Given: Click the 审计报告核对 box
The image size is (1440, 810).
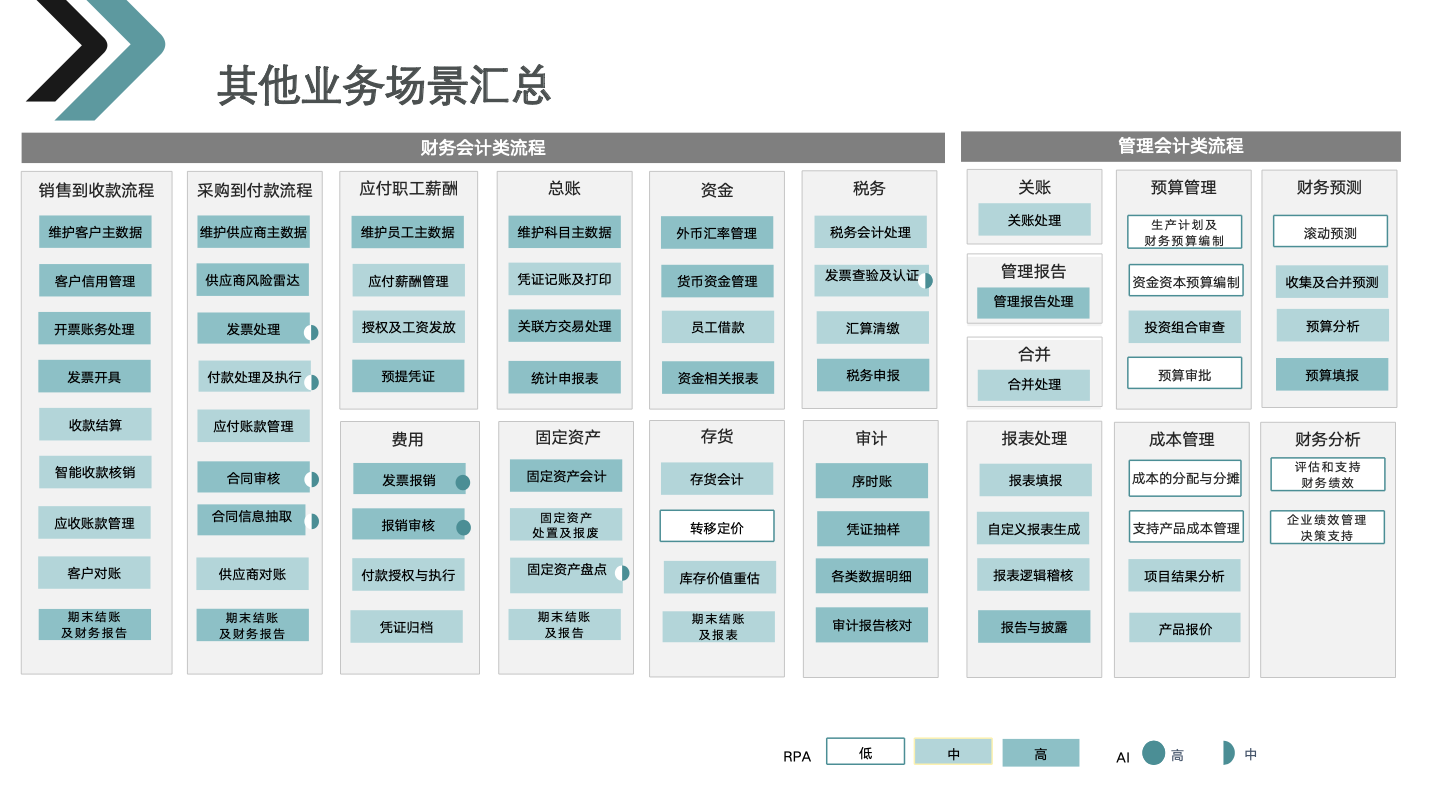Looking at the screenshot, I should click(x=871, y=625).
